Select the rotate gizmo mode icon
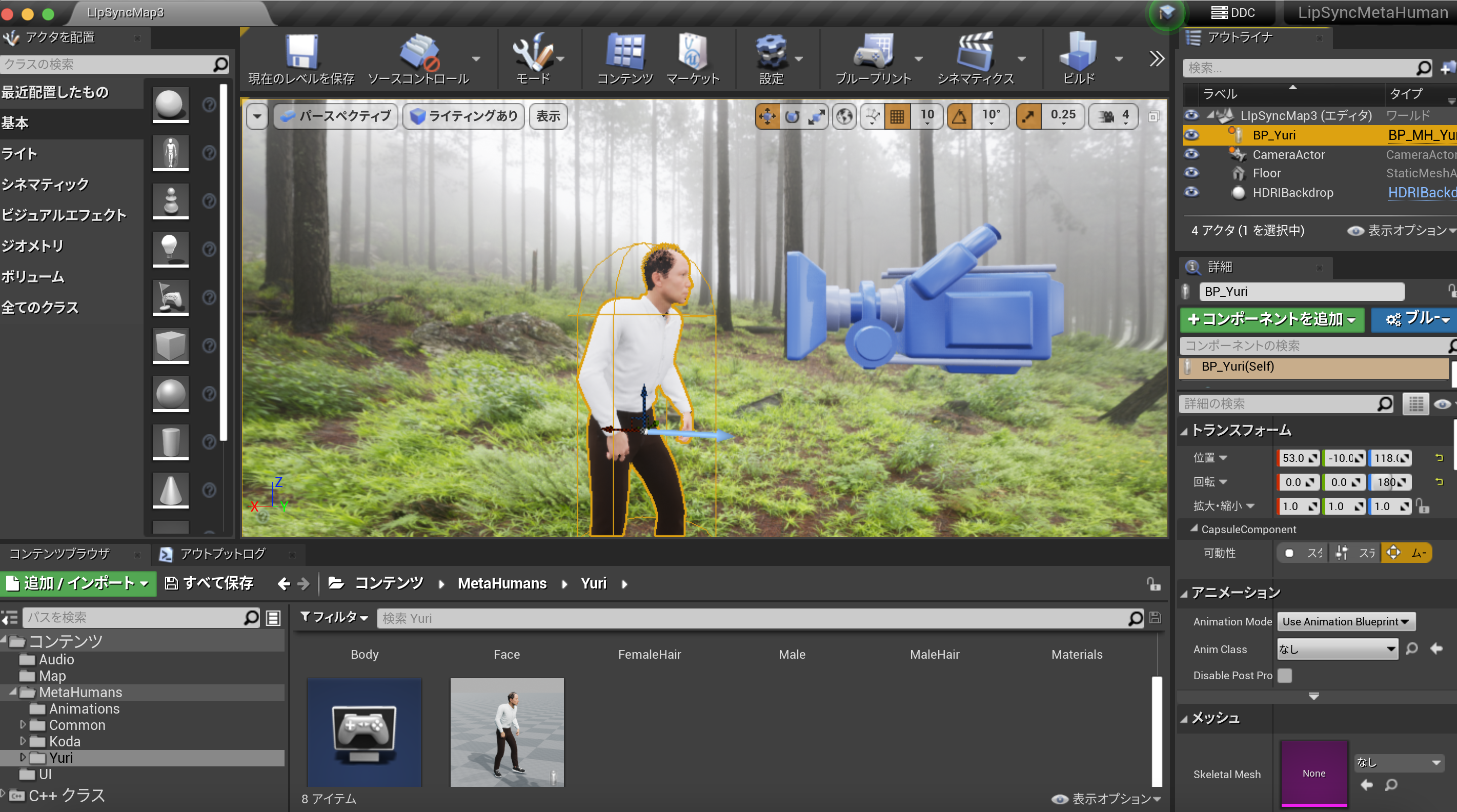Screen dimensions: 1457x812 tap(792, 116)
